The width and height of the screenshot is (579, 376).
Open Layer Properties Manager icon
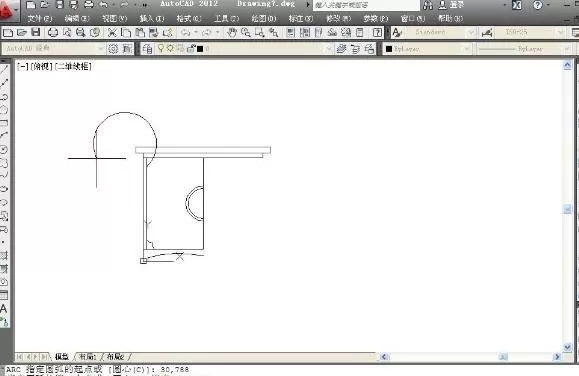(x=147, y=48)
